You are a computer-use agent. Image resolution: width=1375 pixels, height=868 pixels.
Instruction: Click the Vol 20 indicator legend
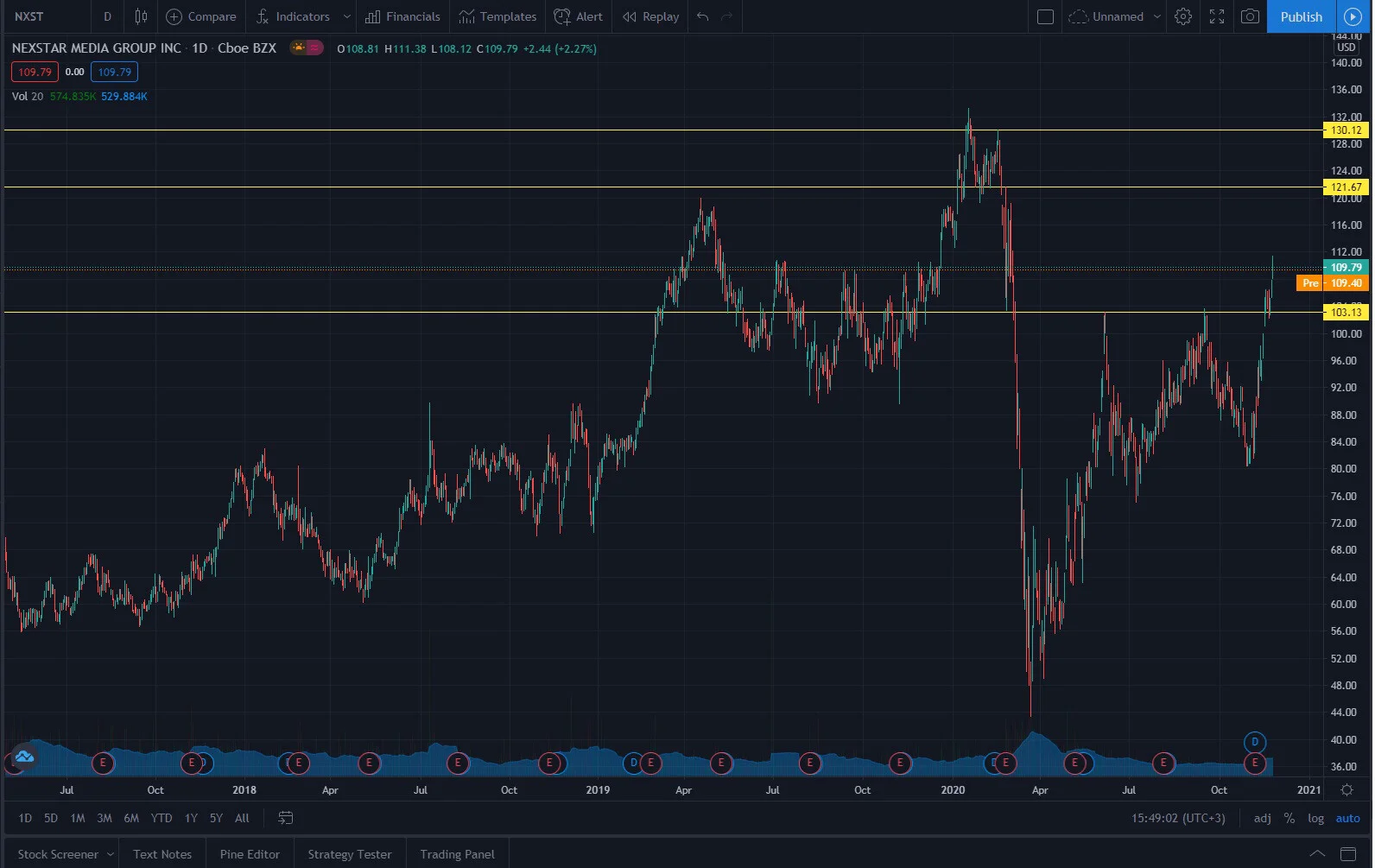[28, 96]
